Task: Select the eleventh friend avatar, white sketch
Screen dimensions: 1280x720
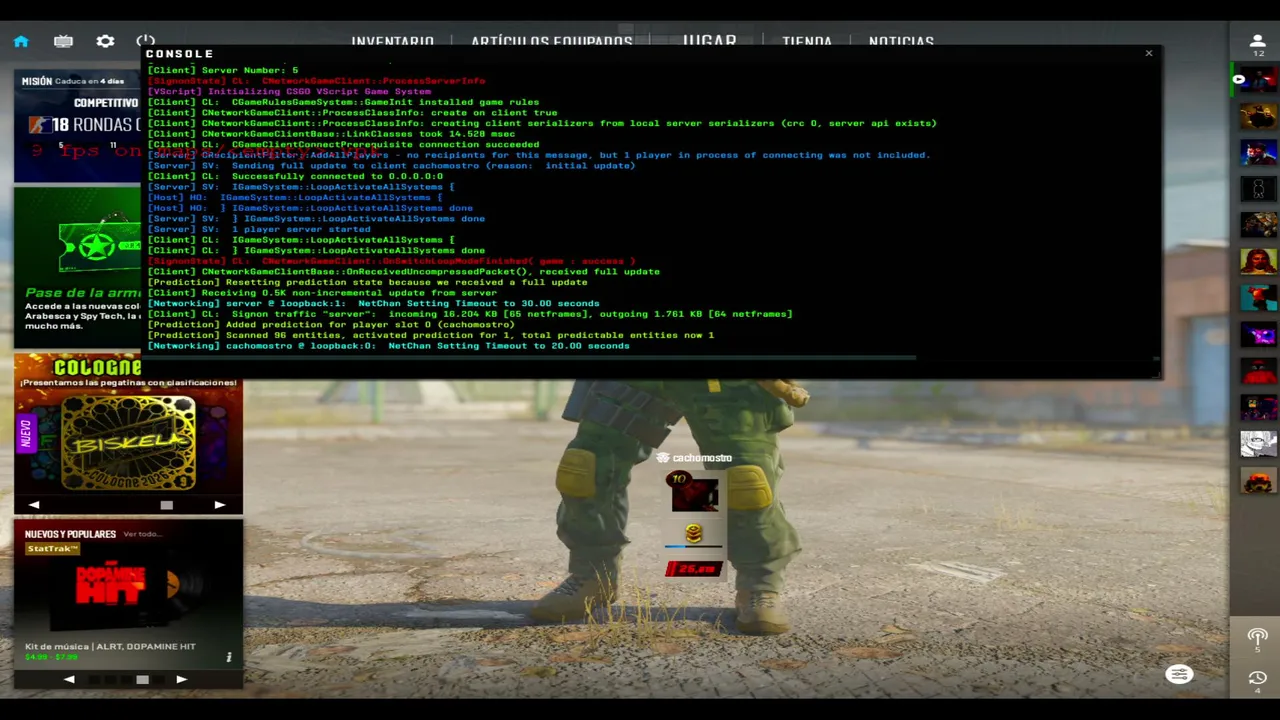Action: (1258, 444)
